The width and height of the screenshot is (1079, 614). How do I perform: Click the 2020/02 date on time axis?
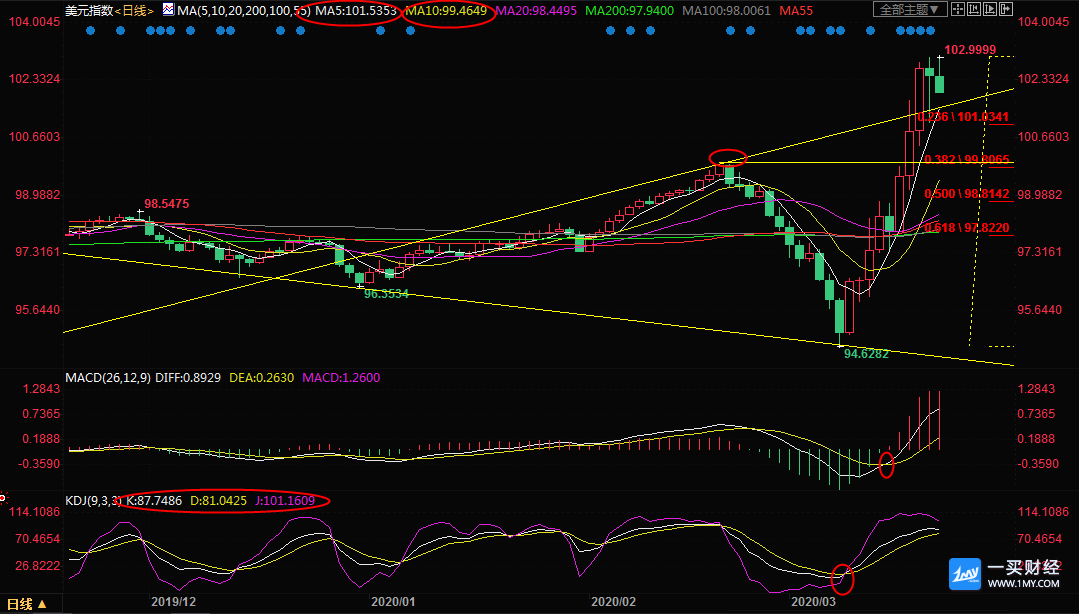tap(613, 602)
